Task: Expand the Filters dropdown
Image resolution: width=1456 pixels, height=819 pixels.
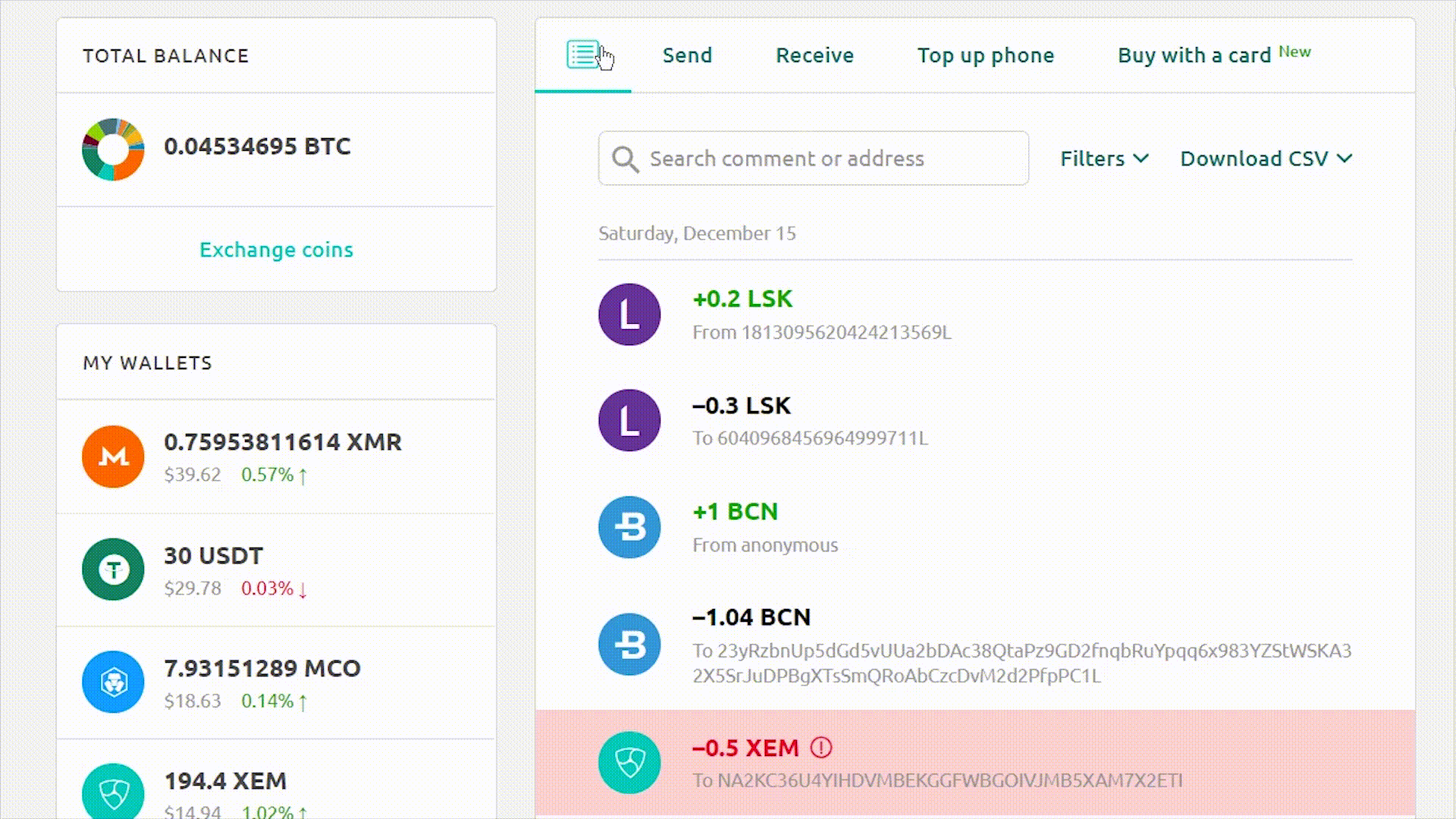Action: click(1102, 158)
